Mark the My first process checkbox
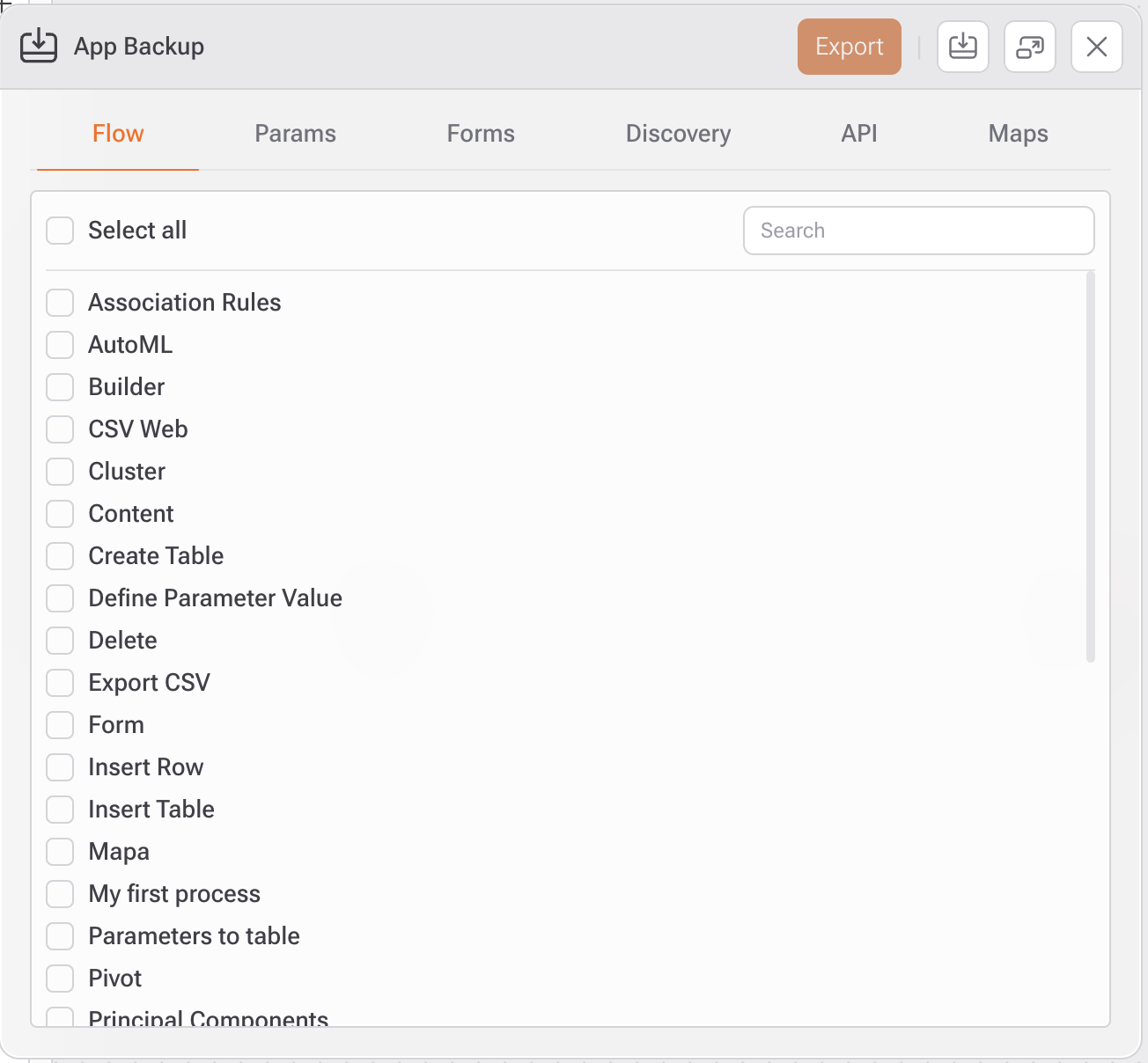This screenshot has width=1148, height=1063. 60,894
